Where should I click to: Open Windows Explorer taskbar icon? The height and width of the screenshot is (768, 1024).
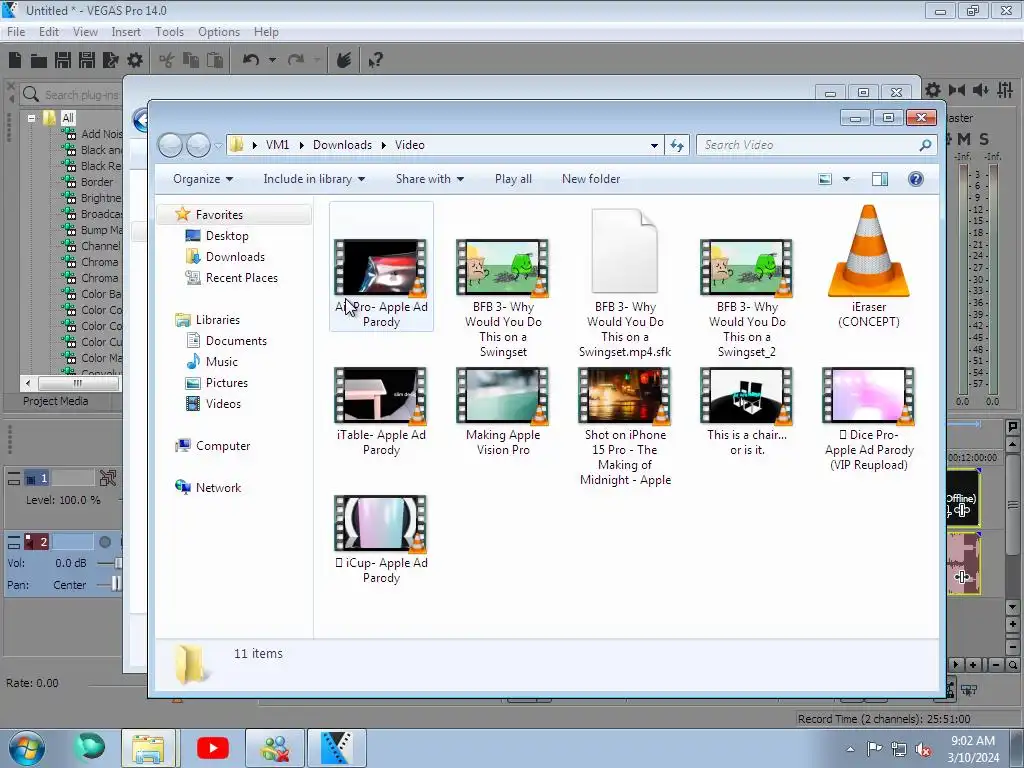[148, 748]
